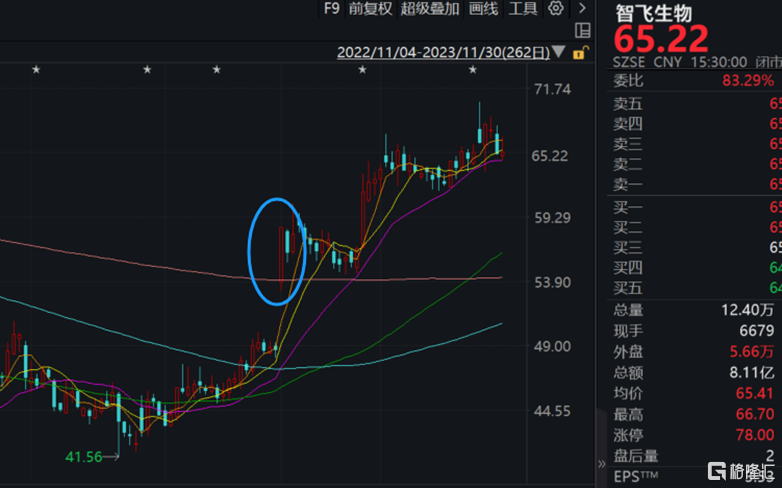Click the 59.29 price axis label
782x488 pixels.
pos(552,218)
